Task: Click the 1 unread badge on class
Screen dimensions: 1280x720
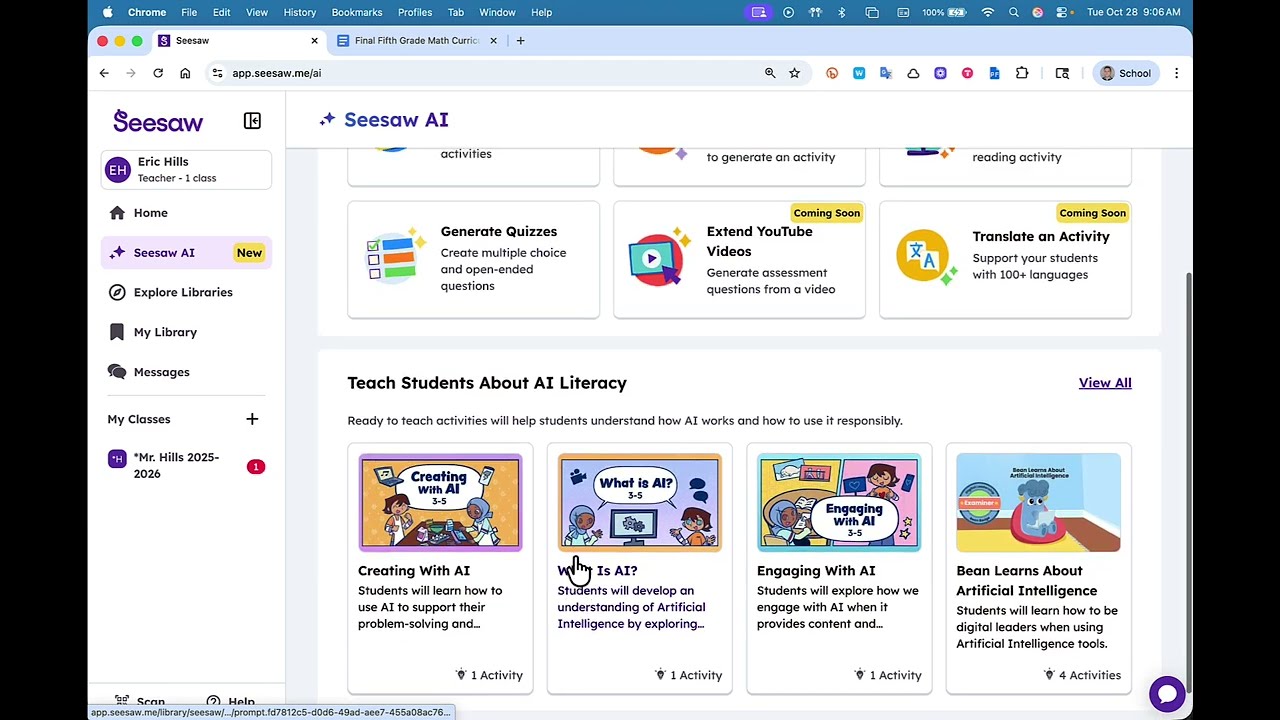Action: pos(256,467)
